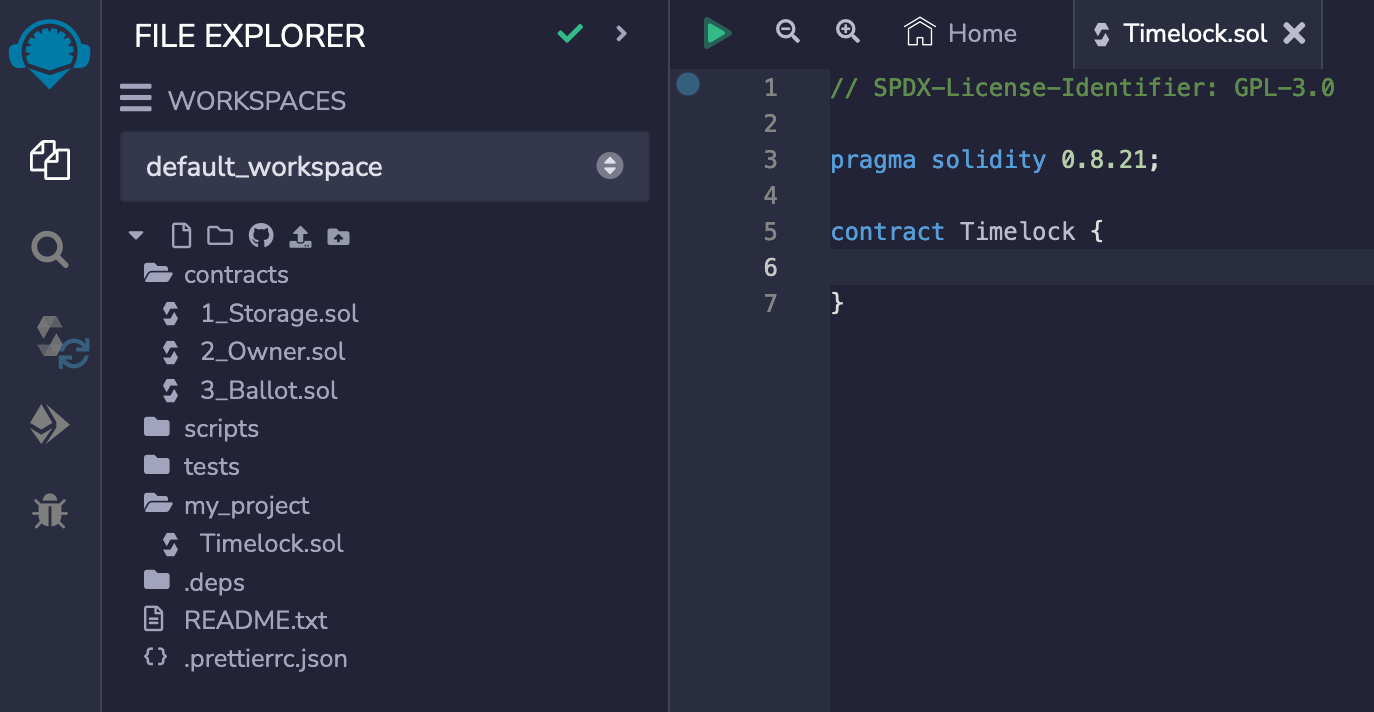
Task: Run script with green play button
Action: tap(716, 33)
